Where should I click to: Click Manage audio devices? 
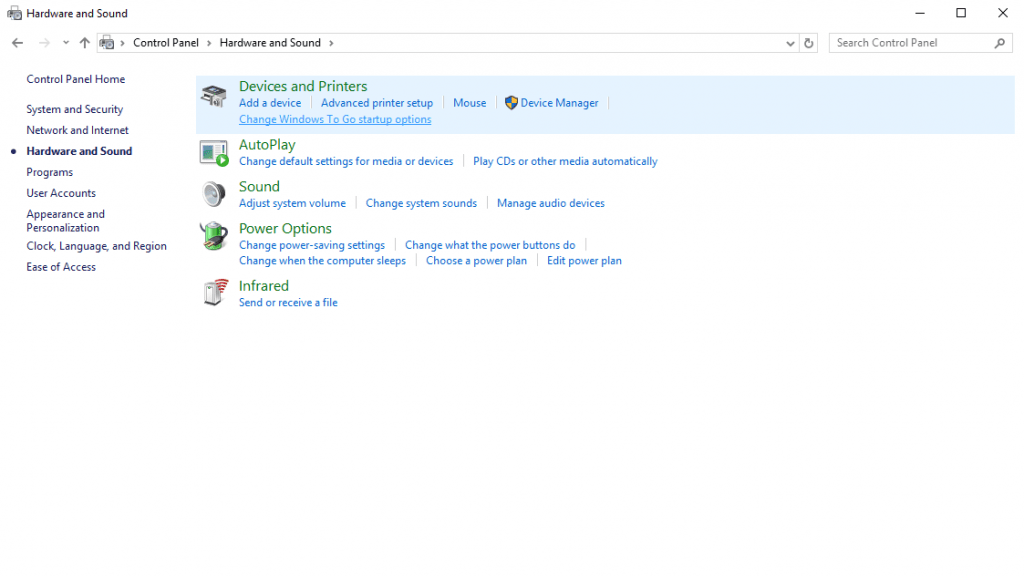click(x=551, y=203)
